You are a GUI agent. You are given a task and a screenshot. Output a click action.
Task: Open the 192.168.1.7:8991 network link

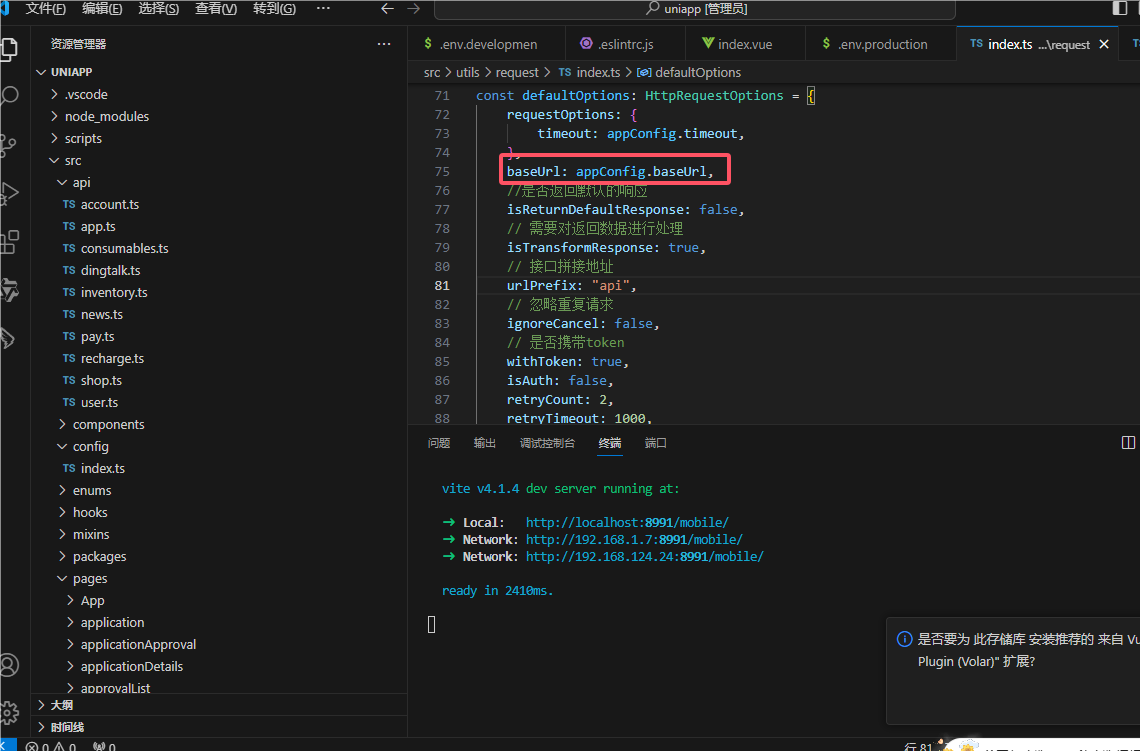[x=634, y=539]
